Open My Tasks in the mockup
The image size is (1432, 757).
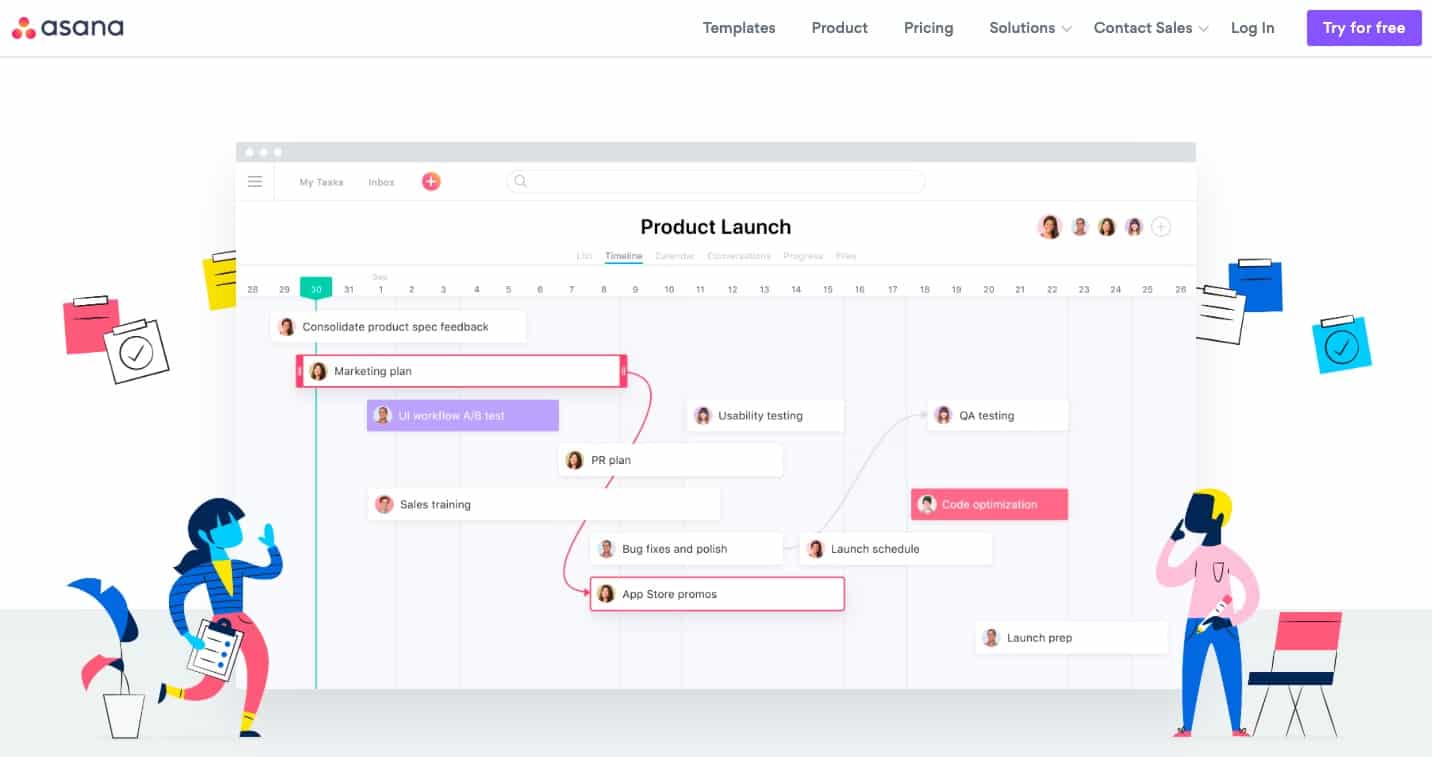pyautogui.click(x=321, y=182)
